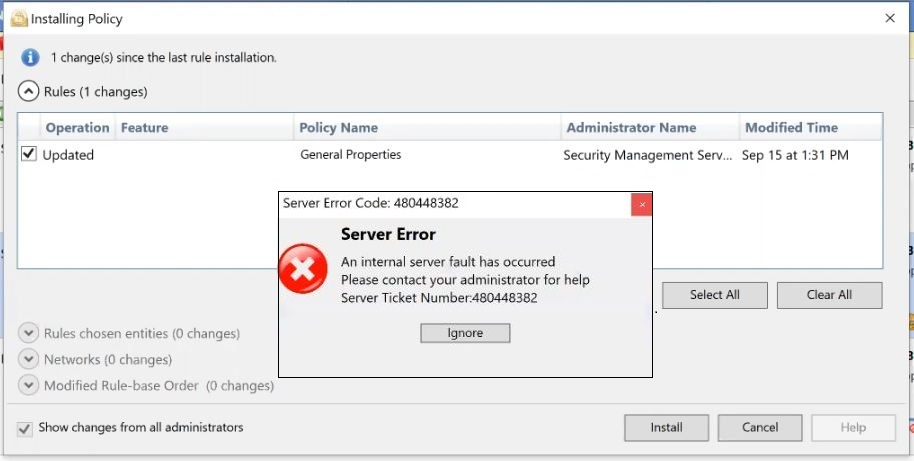
Task: Sort by Policy Name column header
Action: [427, 127]
